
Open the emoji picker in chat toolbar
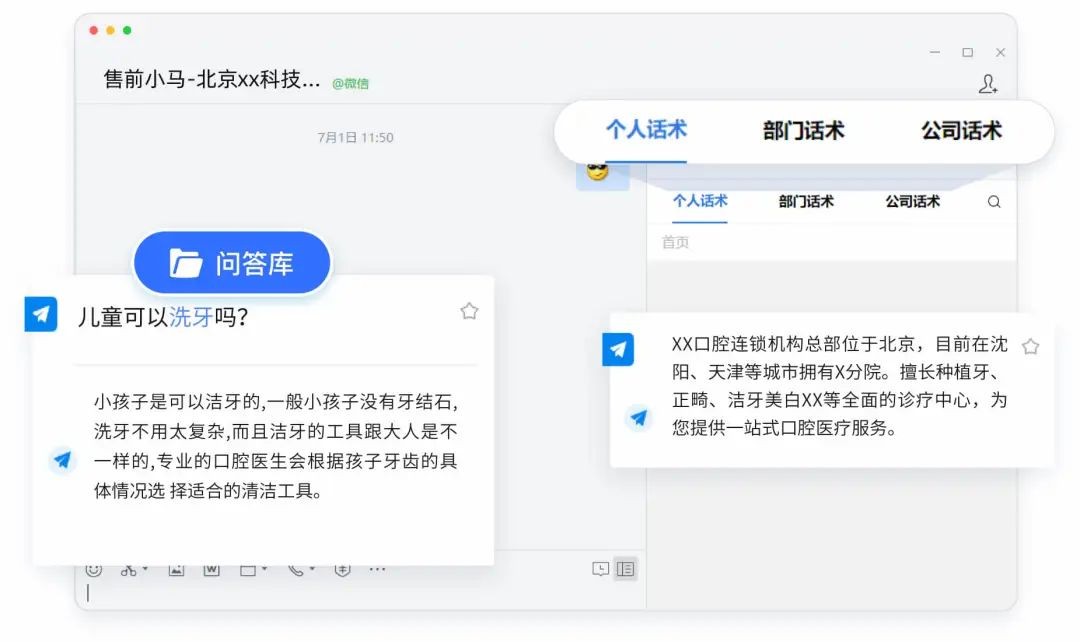pos(94,570)
